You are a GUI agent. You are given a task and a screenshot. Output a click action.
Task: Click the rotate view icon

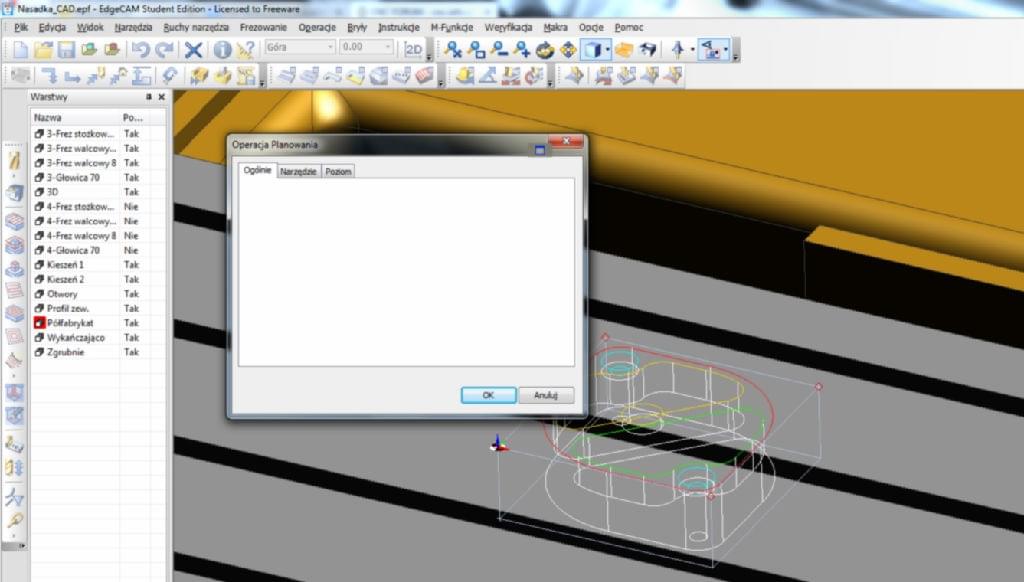(x=545, y=50)
